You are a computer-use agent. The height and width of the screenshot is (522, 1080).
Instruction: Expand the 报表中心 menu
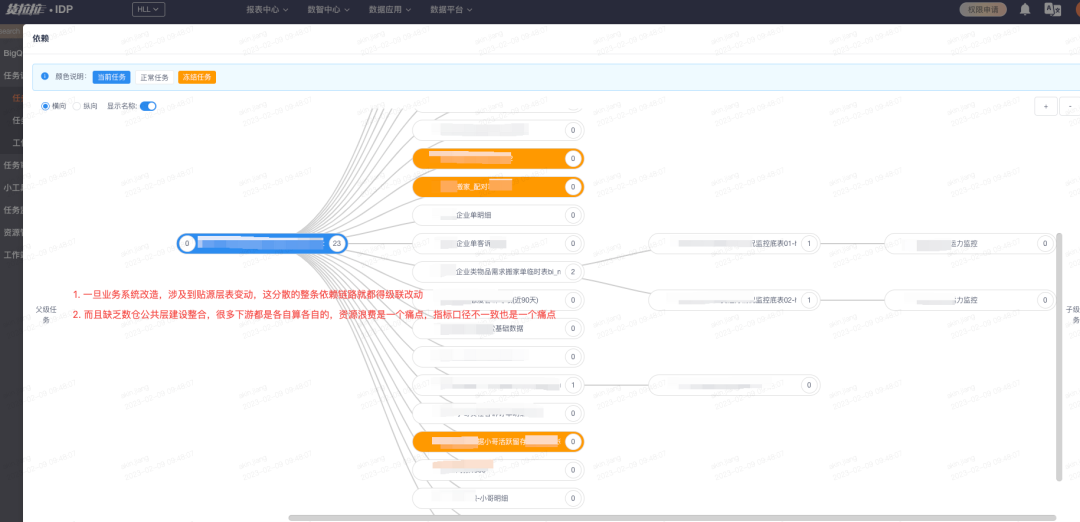tap(267, 9)
